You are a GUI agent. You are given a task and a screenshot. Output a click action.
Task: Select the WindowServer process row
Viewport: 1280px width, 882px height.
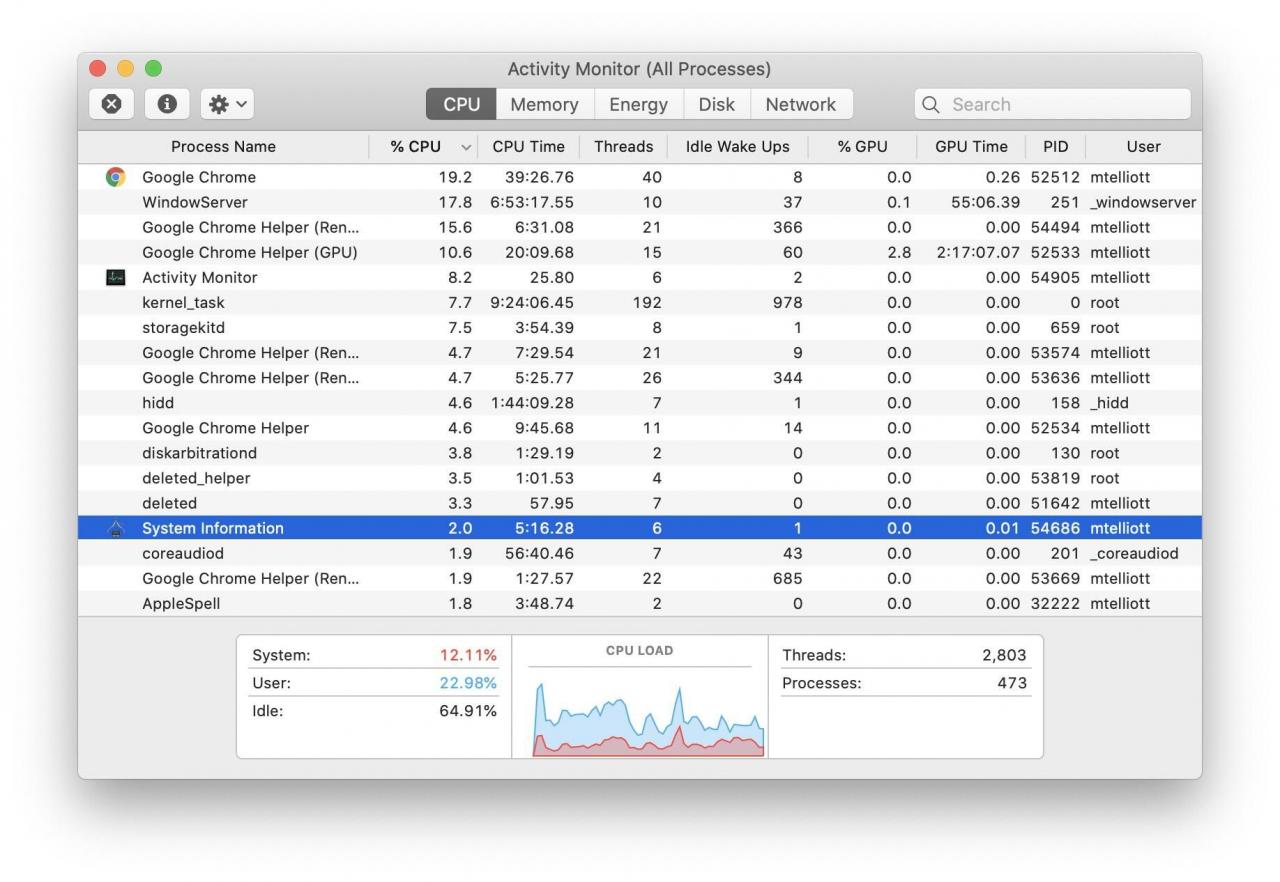tap(640, 202)
